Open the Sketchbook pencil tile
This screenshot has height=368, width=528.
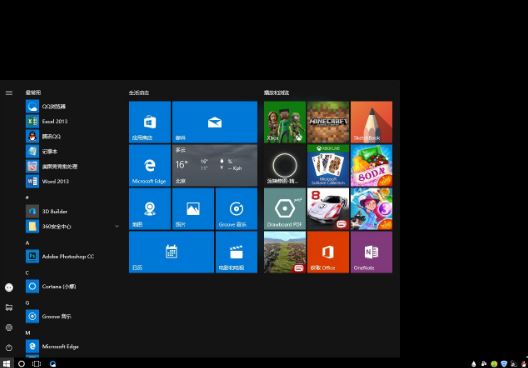[371, 122]
